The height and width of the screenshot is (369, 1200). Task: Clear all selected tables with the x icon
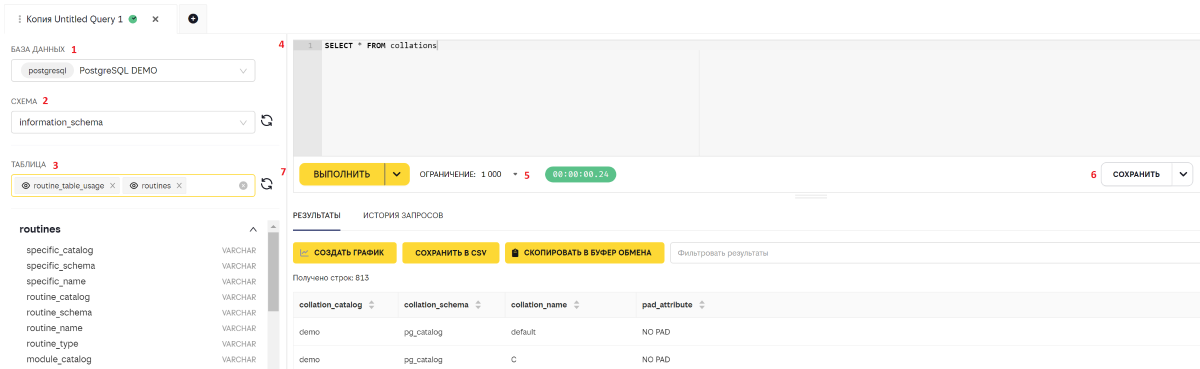(243, 186)
